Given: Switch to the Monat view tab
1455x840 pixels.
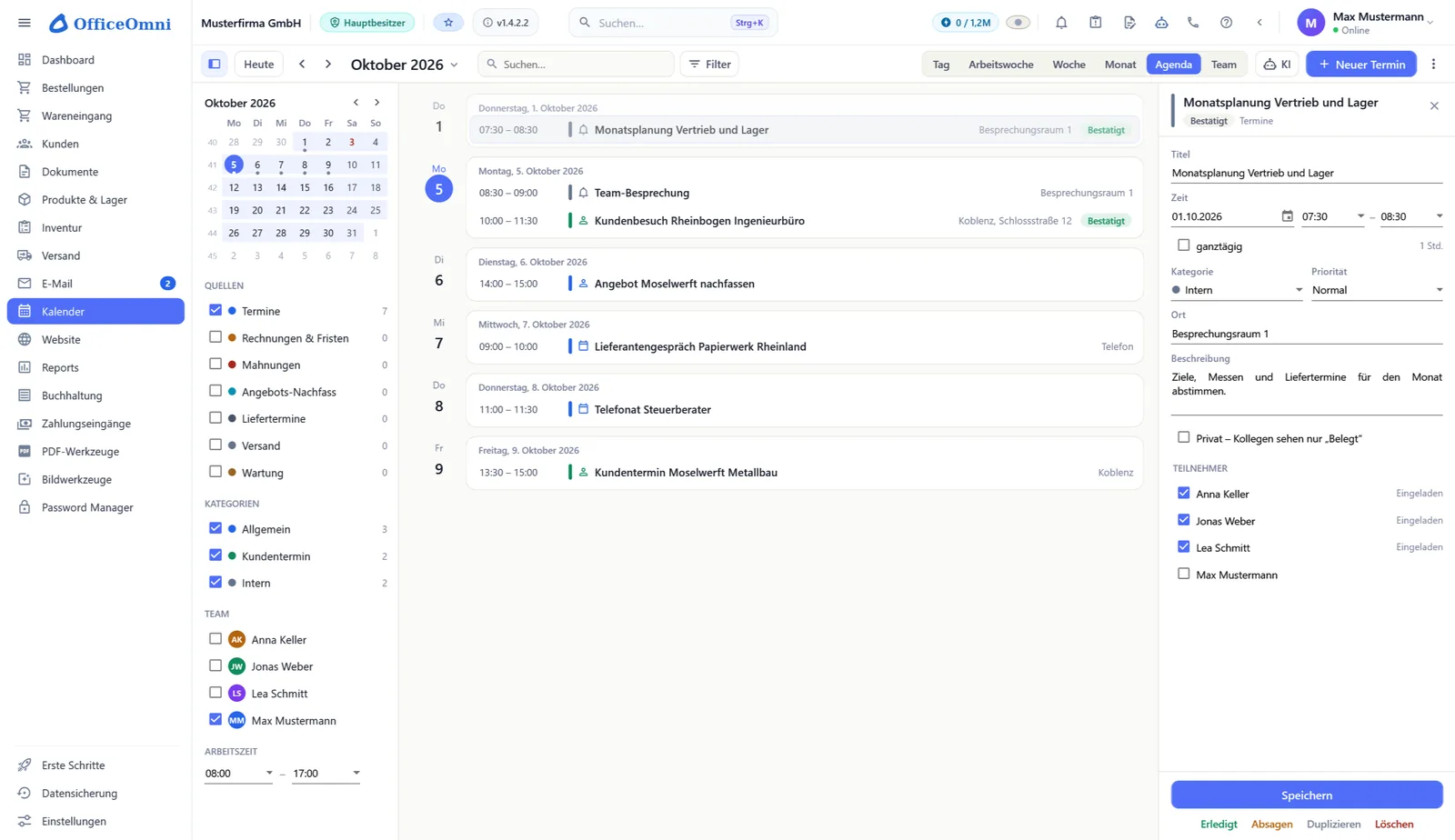Looking at the screenshot, I should point(1120,65).
